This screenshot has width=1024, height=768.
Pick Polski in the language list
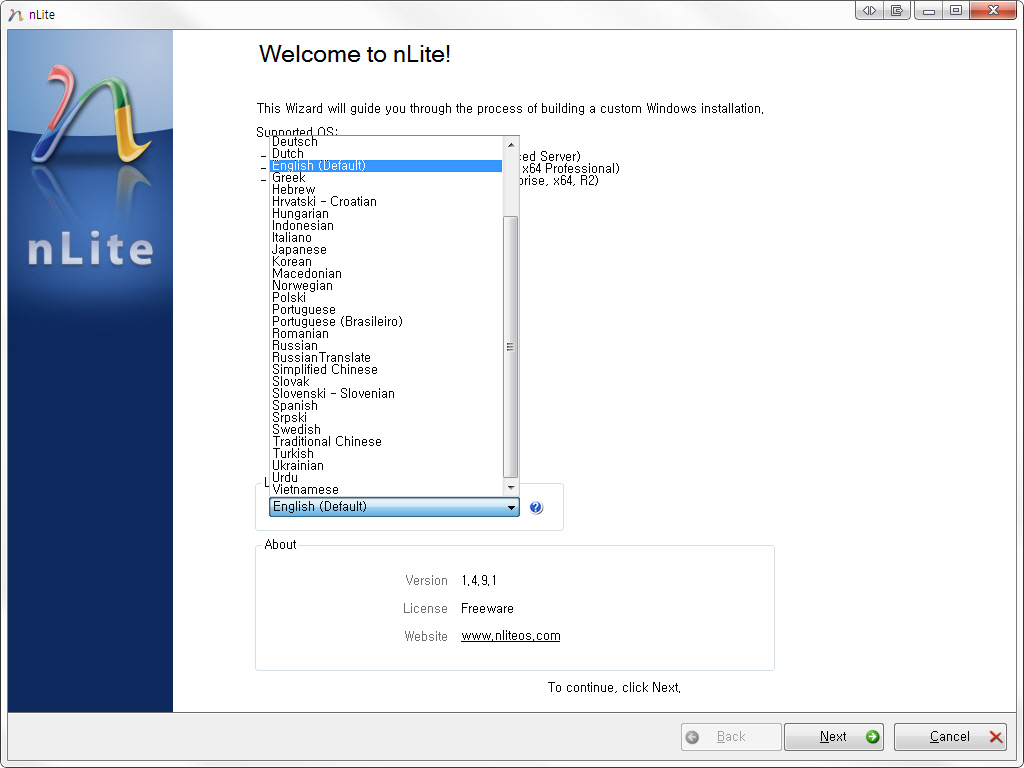[x=386, y=297]
